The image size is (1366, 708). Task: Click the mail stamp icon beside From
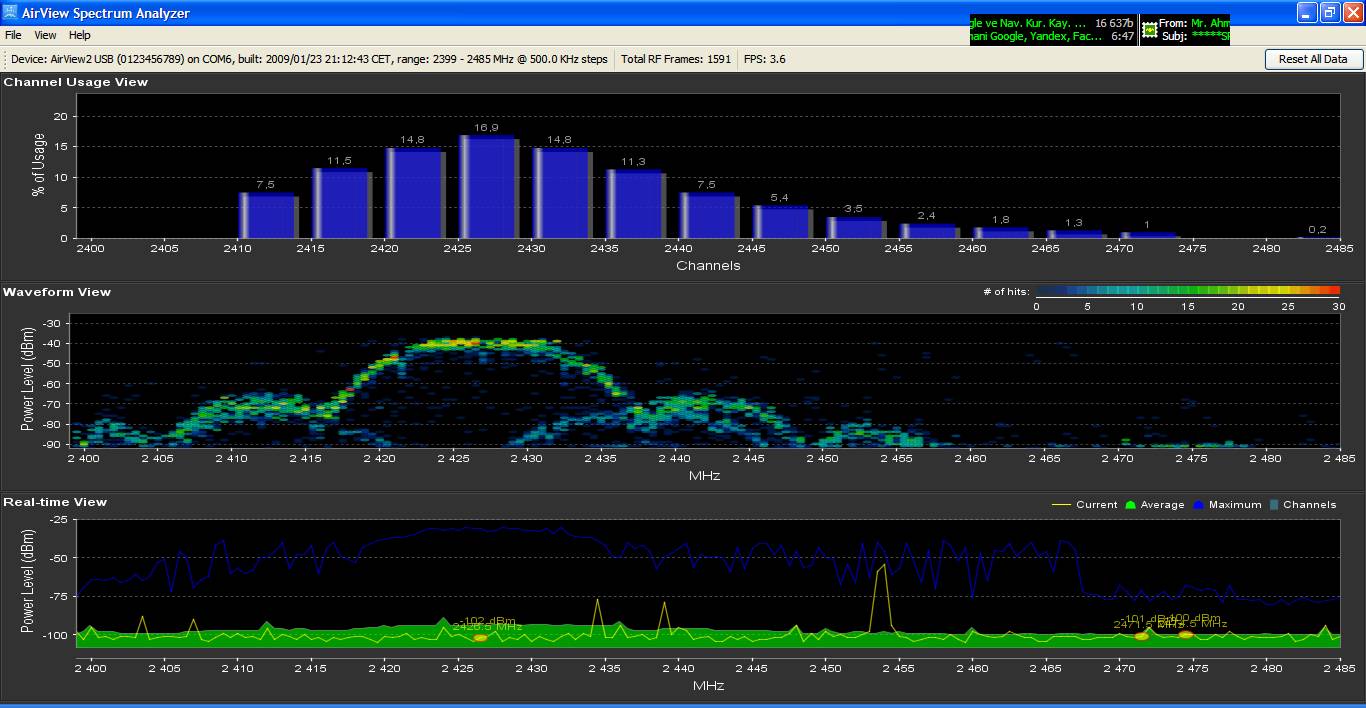(1150, 30)
